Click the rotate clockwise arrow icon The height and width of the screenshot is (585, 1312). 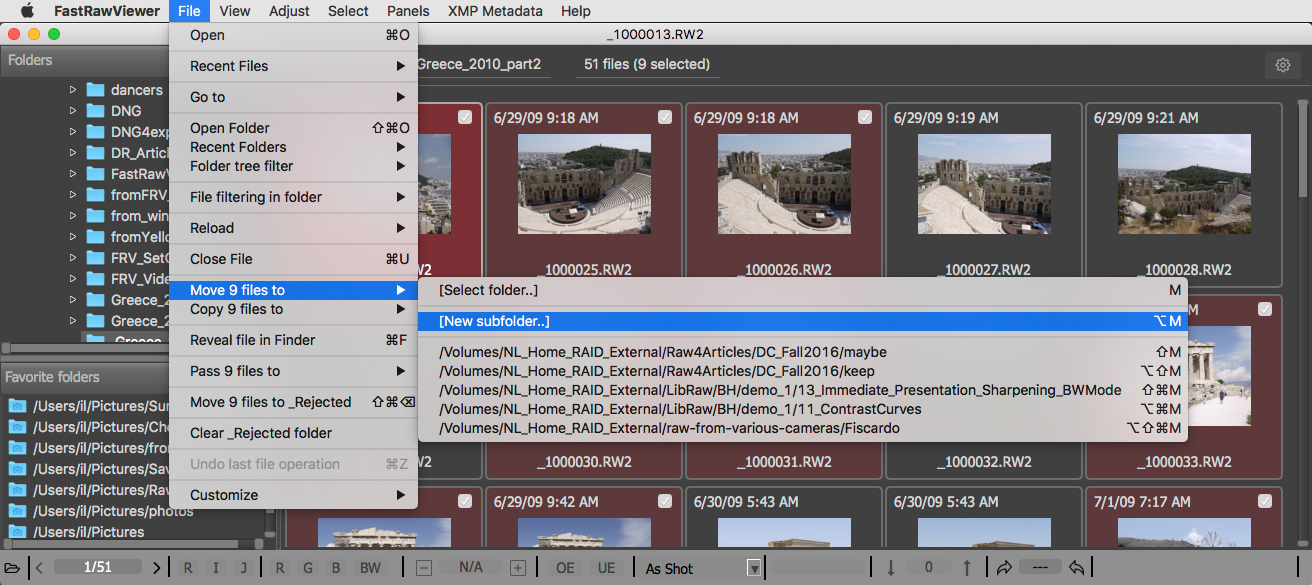coord(1004,568)
